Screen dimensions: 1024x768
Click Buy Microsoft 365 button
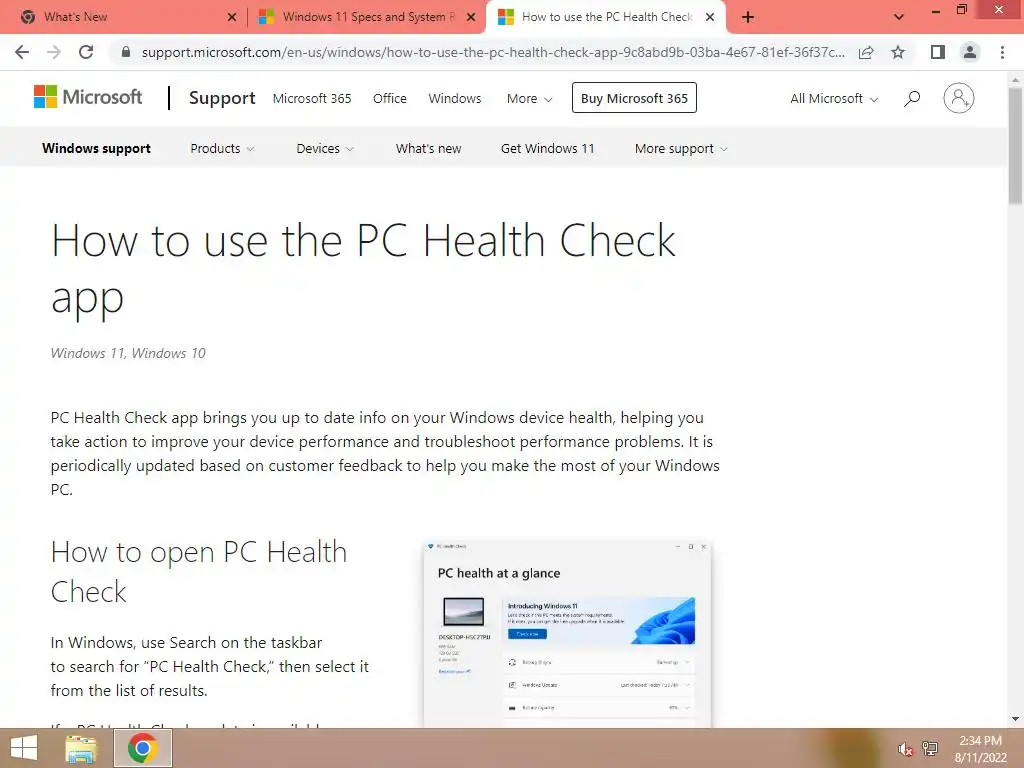click(634, 98)
